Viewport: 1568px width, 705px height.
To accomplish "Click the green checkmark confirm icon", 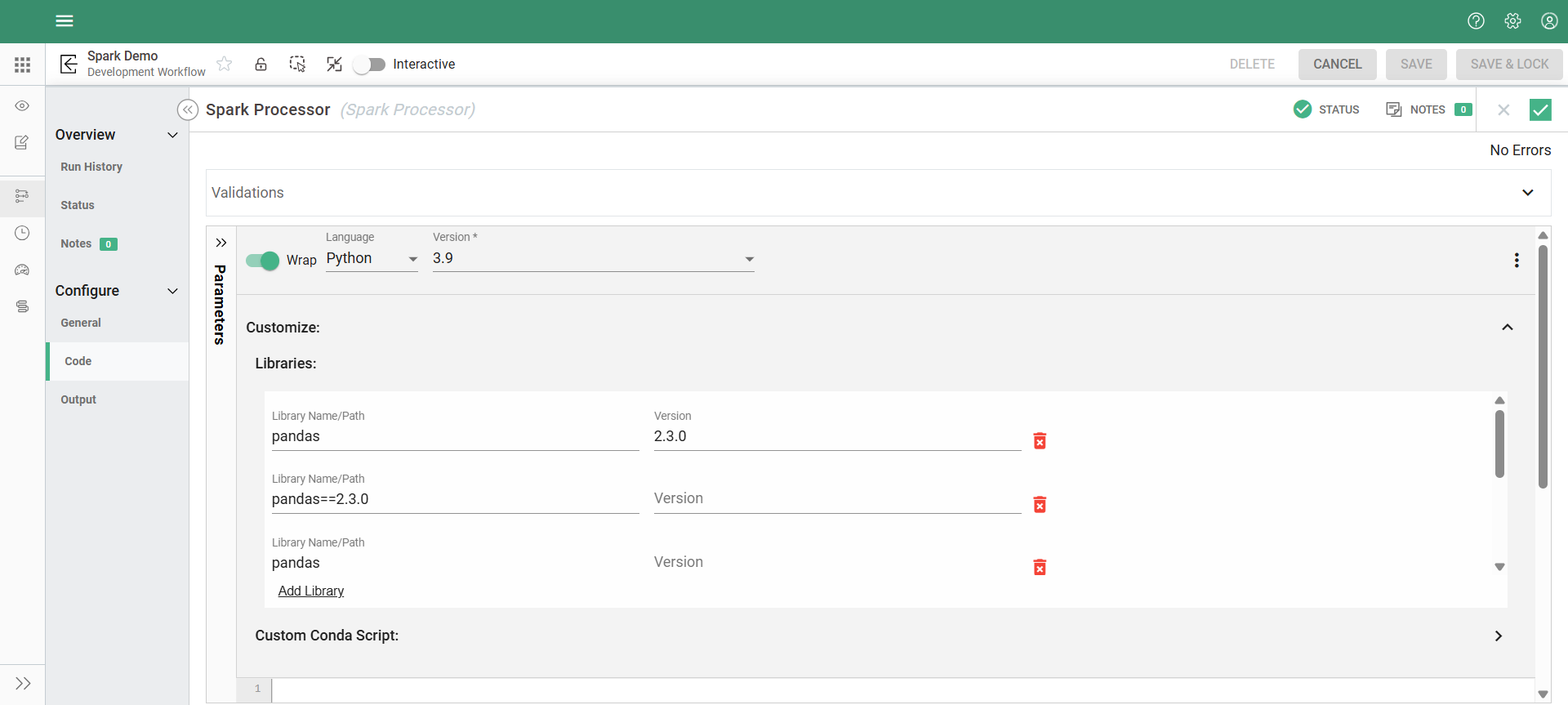I will pyautogui.click(x=1539, y=109).
